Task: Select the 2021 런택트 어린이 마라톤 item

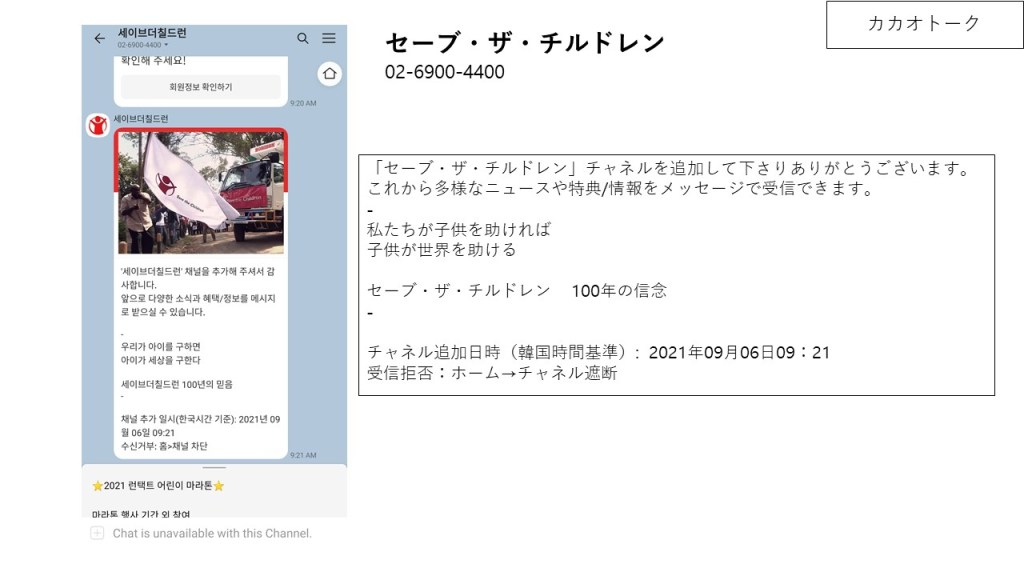Action: click(158, 486)
